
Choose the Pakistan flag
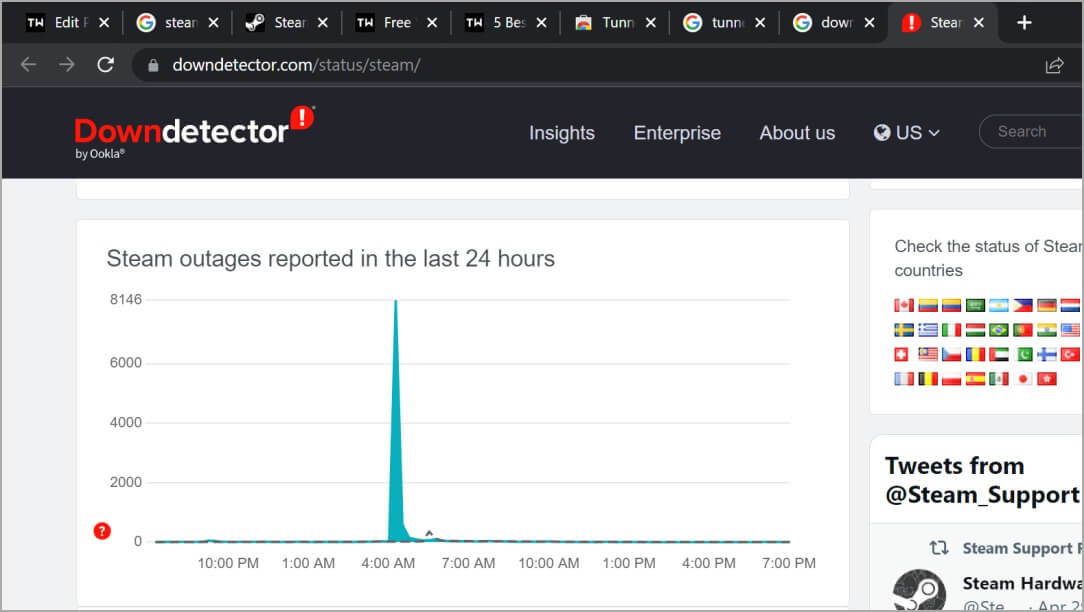[1024, 355]
